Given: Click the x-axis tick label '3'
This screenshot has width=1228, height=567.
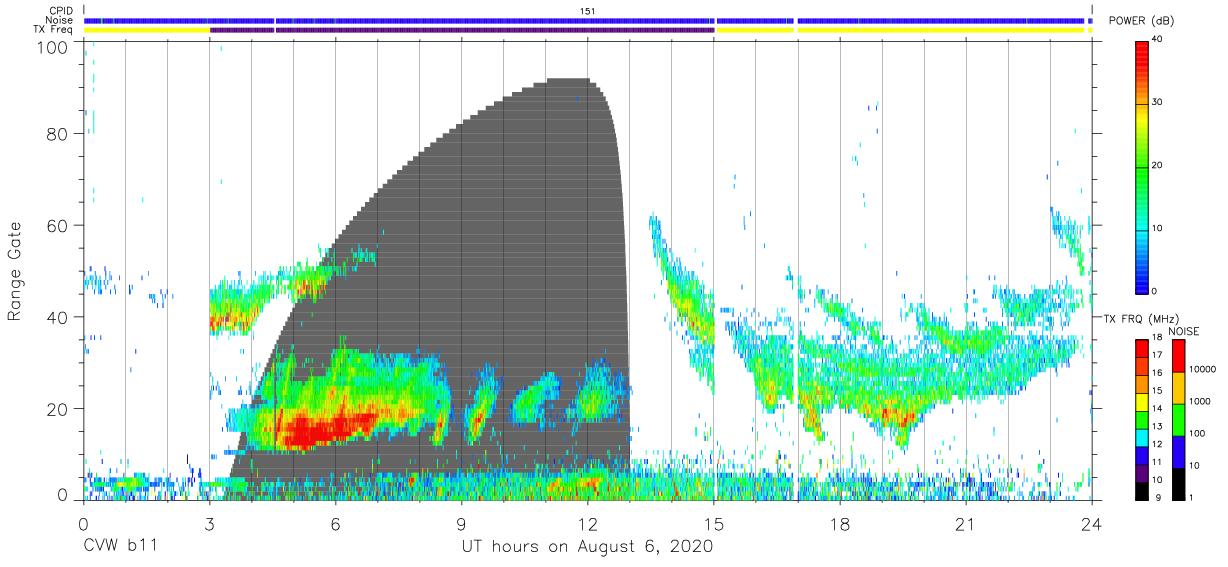Looking at the screenshot, I should tap(209, 524).
